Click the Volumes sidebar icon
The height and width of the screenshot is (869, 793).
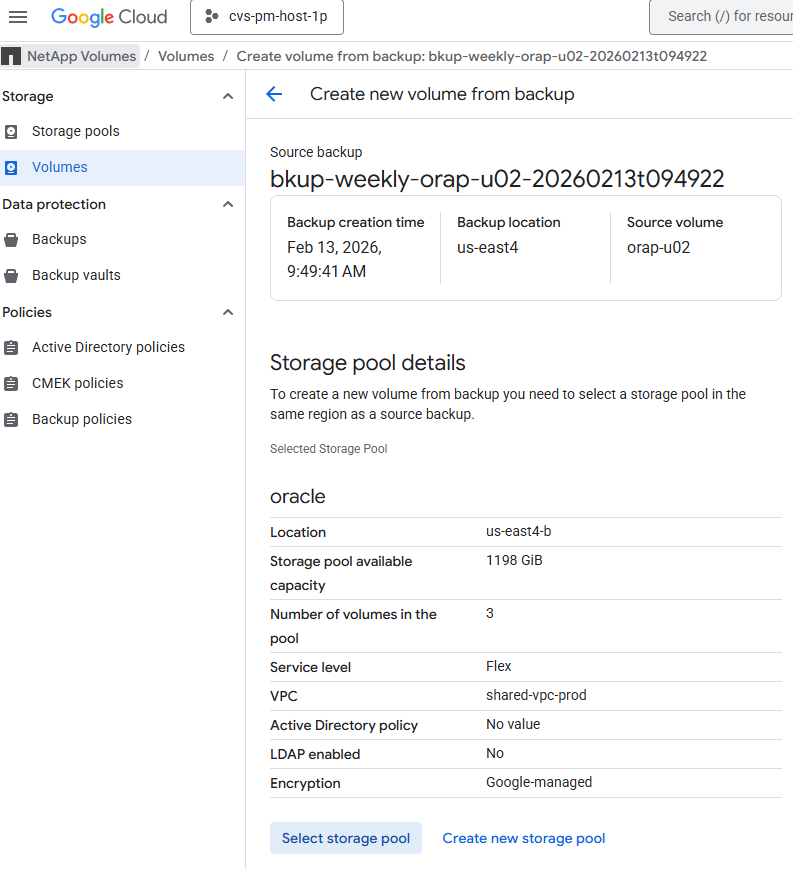click(x=13, y=167)
